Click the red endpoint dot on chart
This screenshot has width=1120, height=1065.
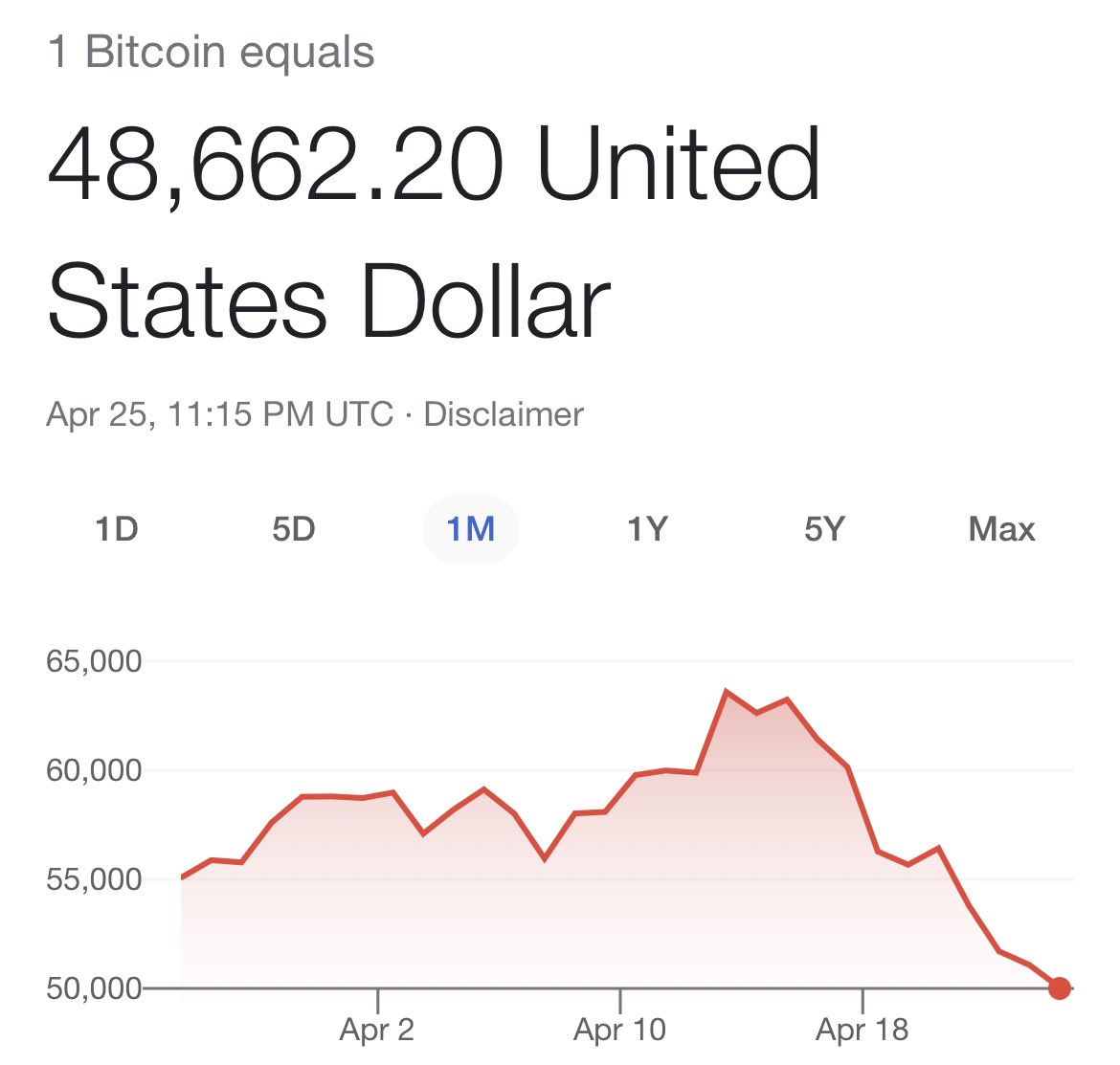click(x=1059, y=988)
